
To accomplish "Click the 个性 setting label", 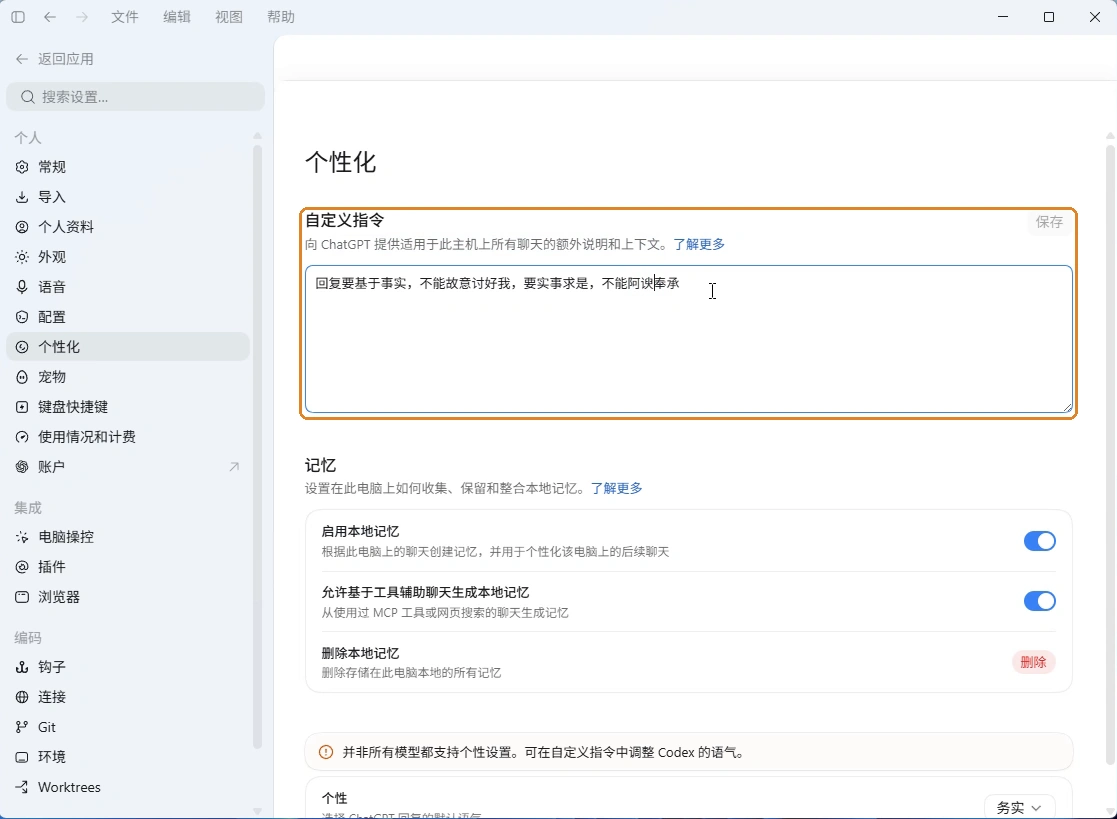I will point(335,798).
